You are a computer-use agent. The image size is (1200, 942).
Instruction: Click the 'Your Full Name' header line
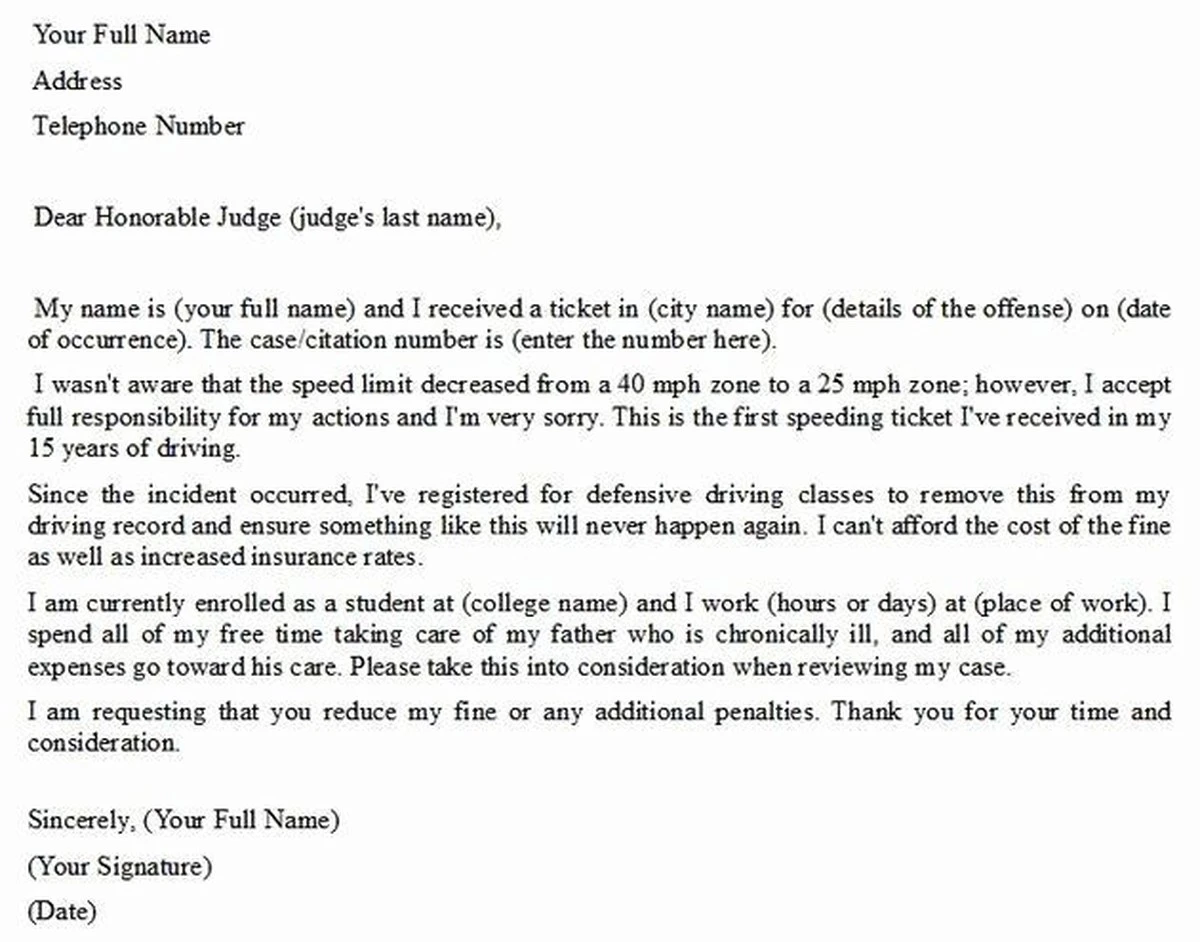(x=122, y=35)
